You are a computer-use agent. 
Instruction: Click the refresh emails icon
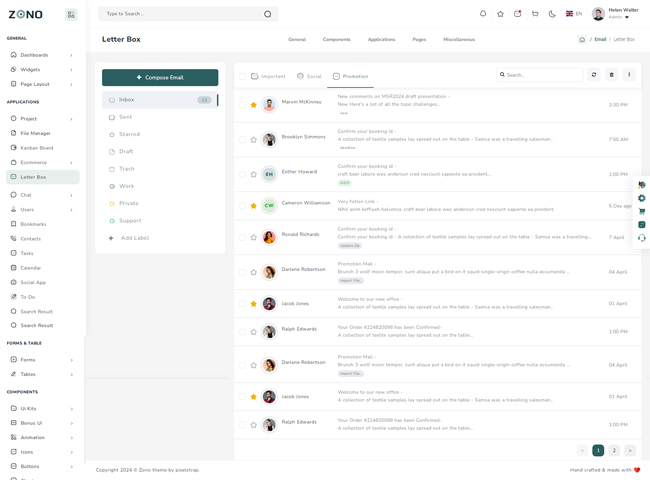click(x=594, y=75)
